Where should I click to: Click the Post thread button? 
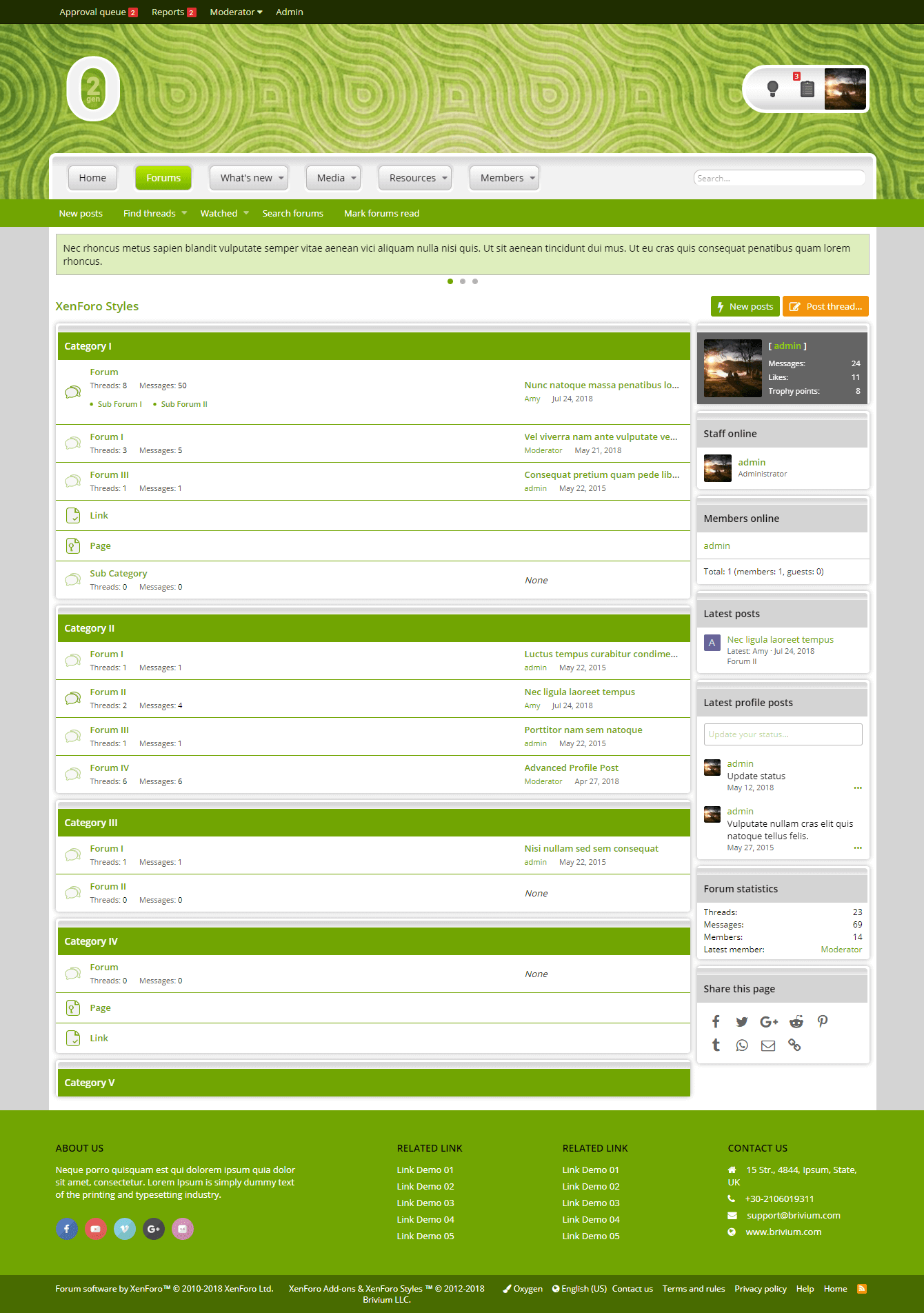(825, 306)
